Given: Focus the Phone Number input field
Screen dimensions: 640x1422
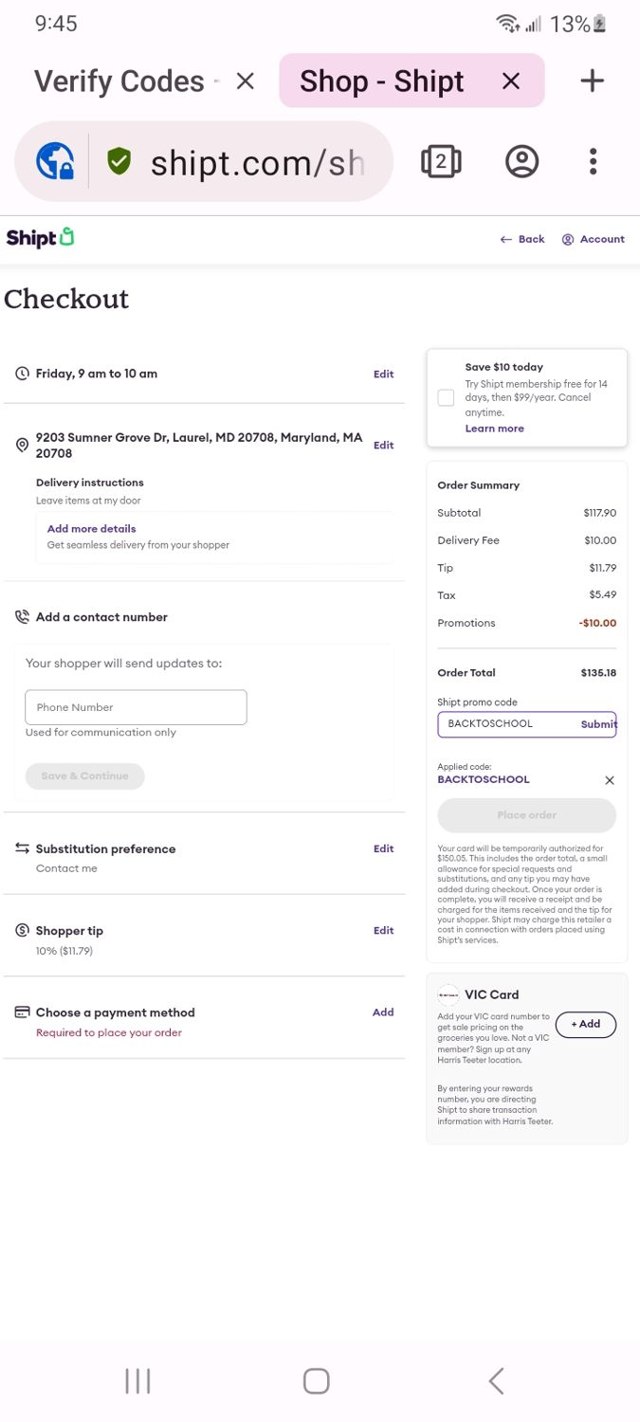Looking at the screenshot, I should [136, 707].
